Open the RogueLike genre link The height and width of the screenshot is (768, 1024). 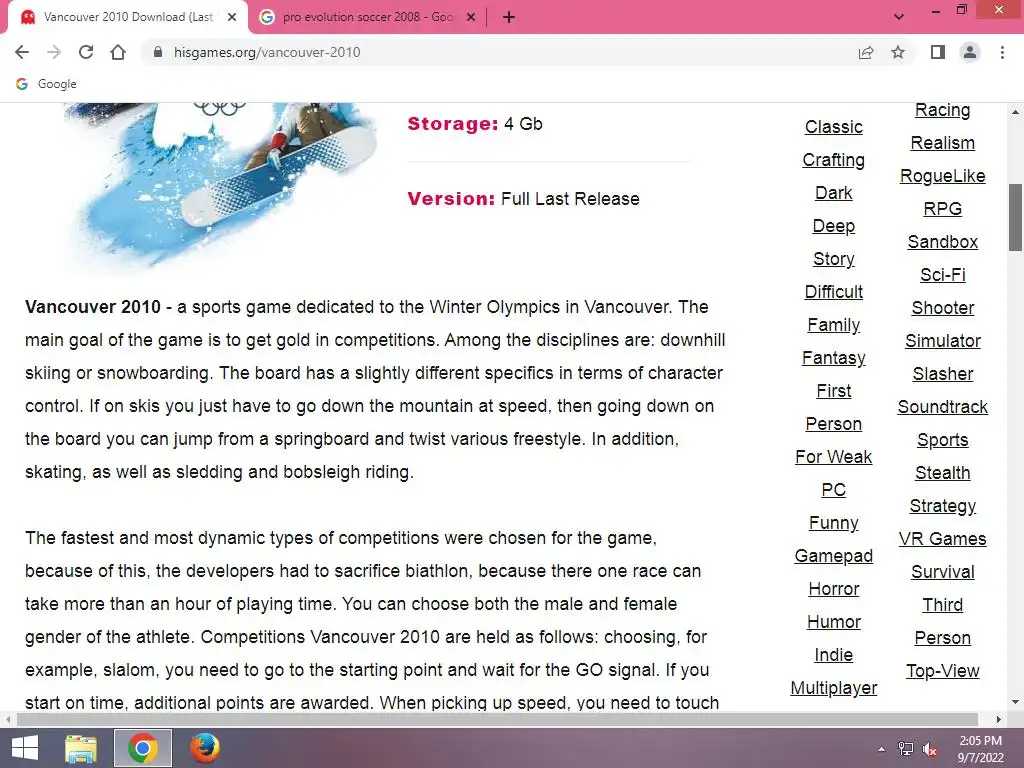coord(942,176)
